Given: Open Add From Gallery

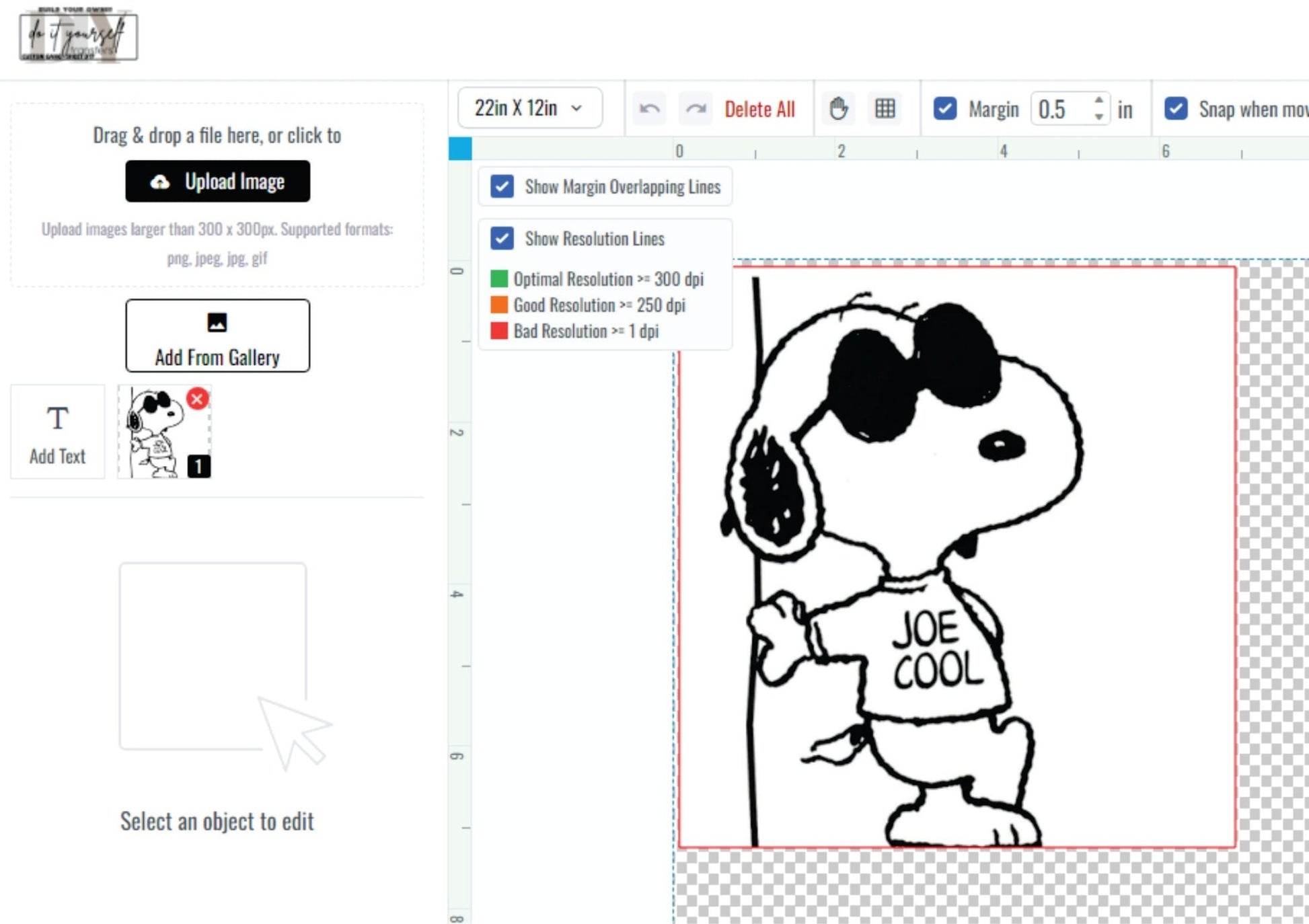Looking at the screenshot, I should (217, 336).
